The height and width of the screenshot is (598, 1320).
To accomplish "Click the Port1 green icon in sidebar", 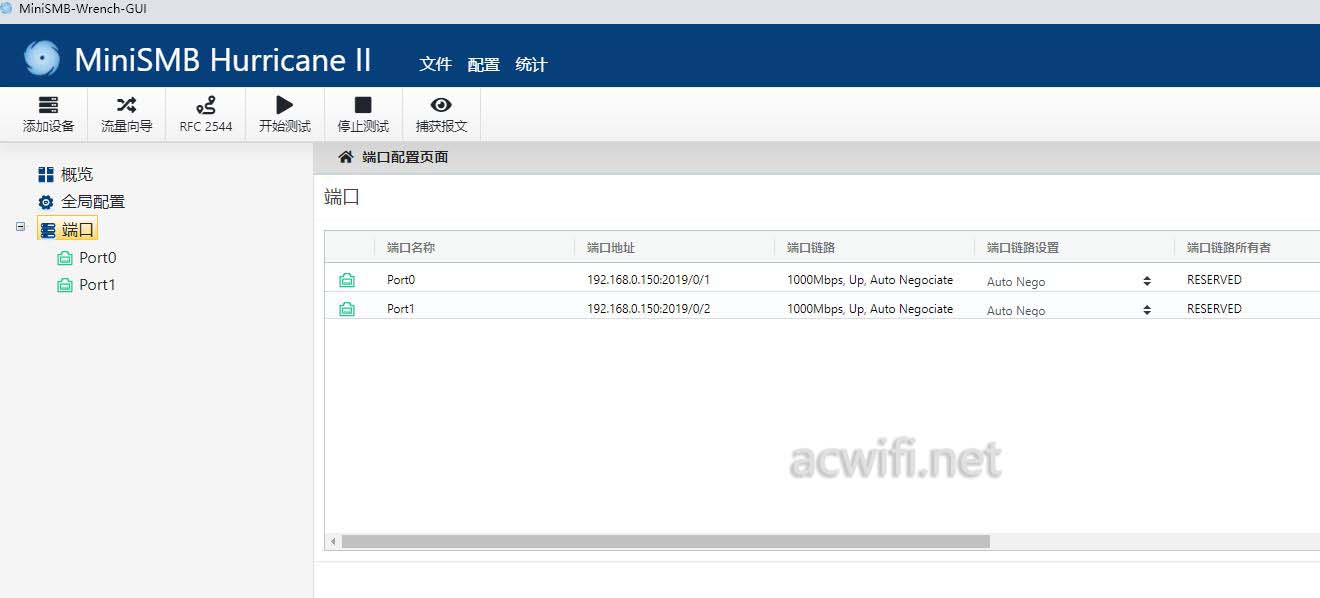I will point(65,285).
